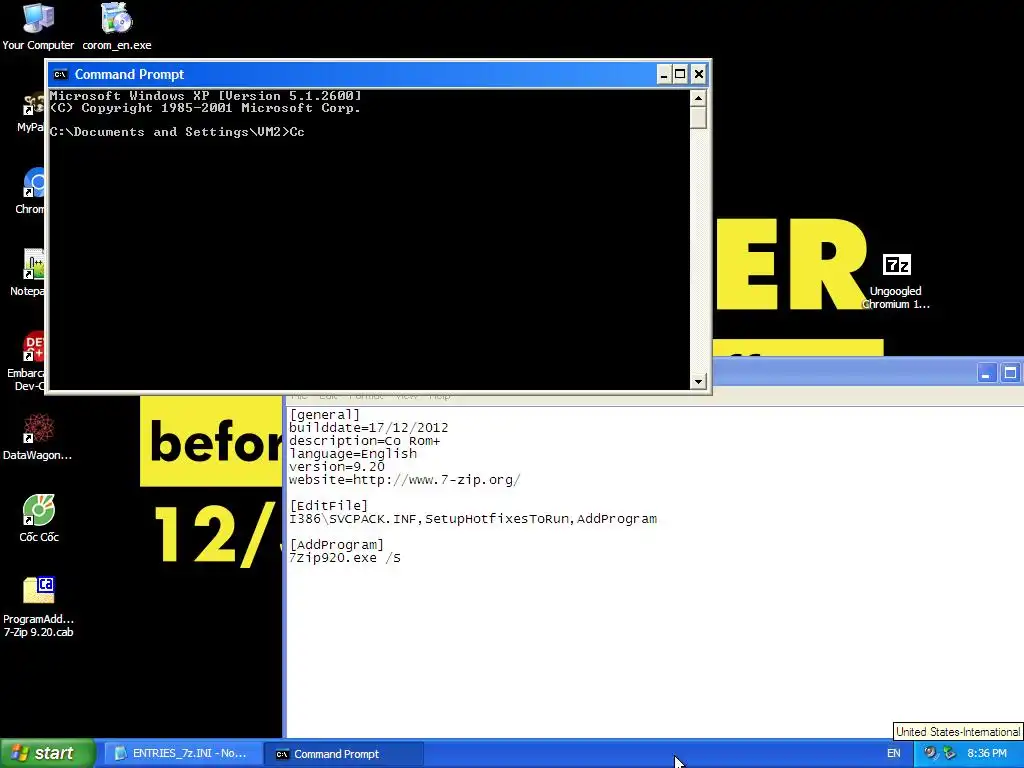The image size is (1024, 768).
Task: Click the [AddProgram] section header in Notepad
Action: pos(337,545)
